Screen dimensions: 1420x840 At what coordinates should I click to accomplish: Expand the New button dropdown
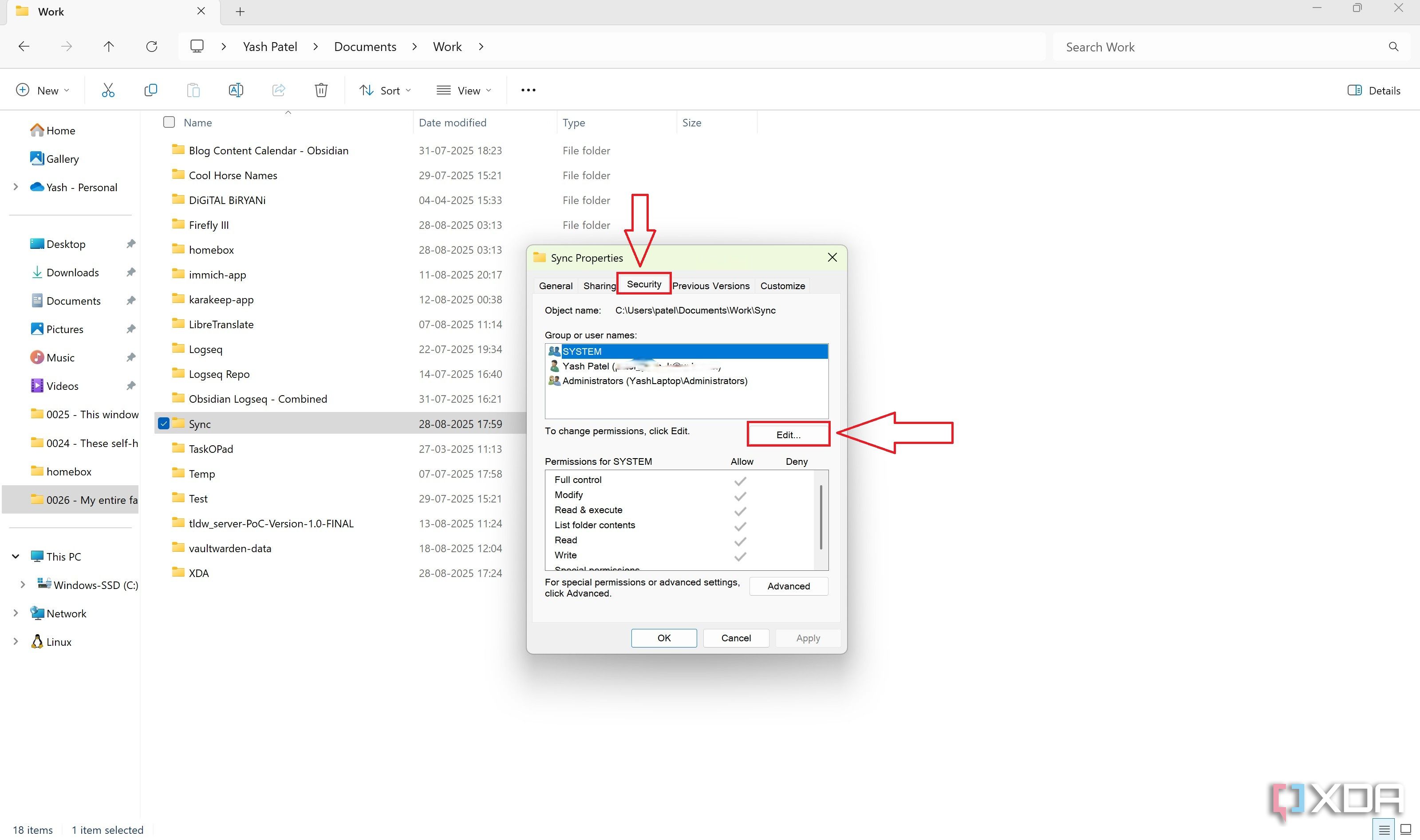pos(66,90)
